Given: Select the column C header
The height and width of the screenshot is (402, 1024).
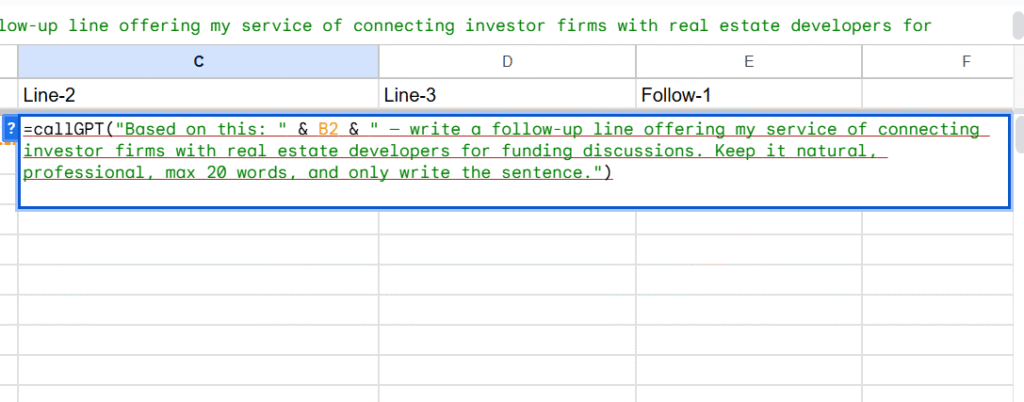Looking at the screenshot, I should (x=198, y=61).
